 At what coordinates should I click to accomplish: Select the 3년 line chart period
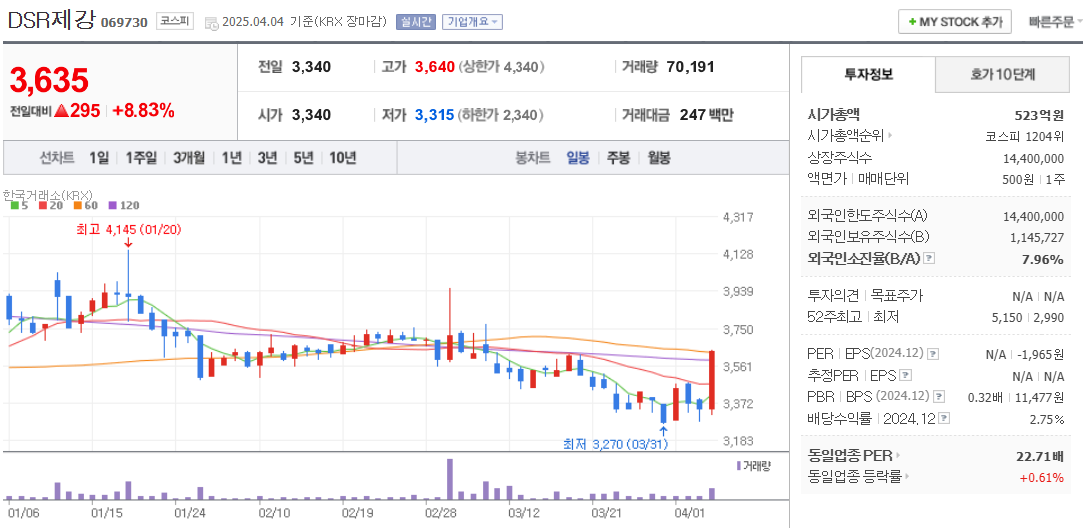267,158
